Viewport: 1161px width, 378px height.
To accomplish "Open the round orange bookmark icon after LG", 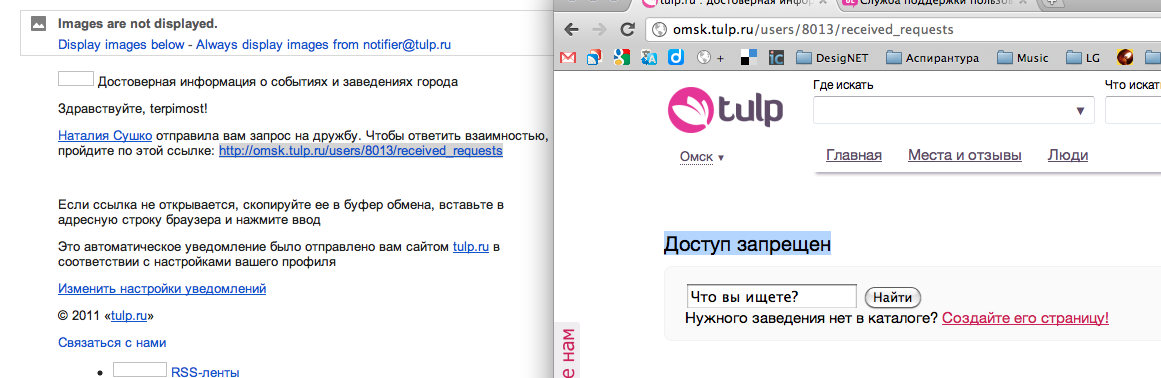I will tap(1125, 57).
